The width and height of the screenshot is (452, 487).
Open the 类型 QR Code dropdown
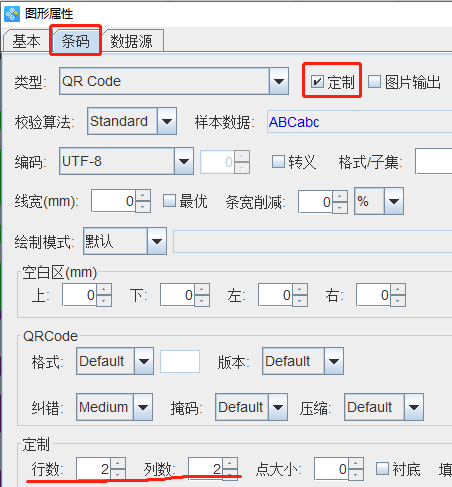coord(278,81)
